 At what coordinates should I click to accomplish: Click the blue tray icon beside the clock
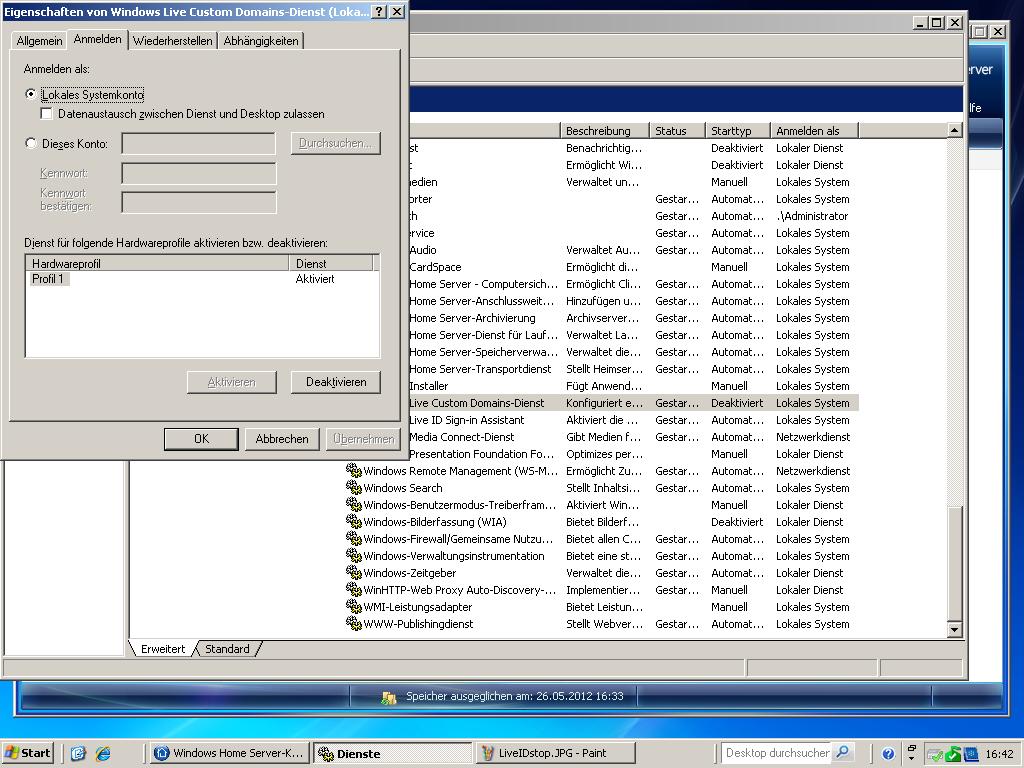[x=970, y=754]
